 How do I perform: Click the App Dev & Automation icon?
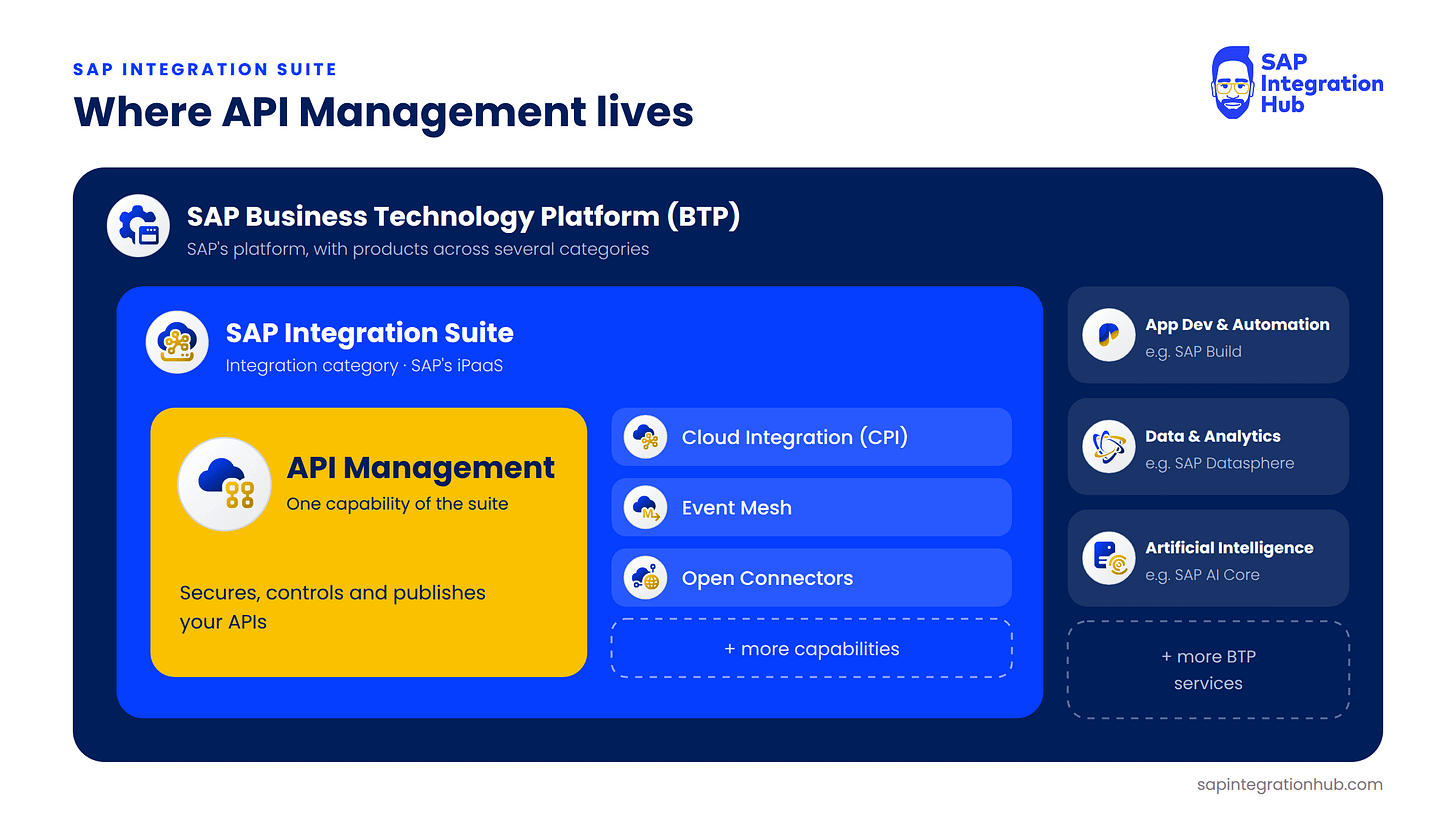coord(1108,334)
